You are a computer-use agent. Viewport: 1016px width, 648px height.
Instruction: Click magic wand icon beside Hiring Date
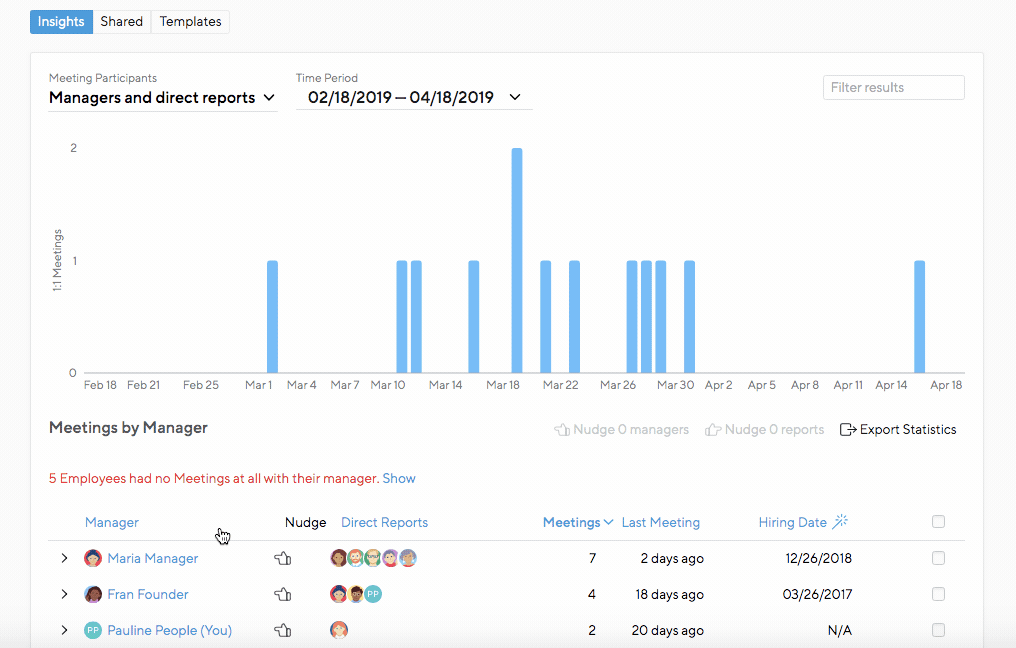841,522
